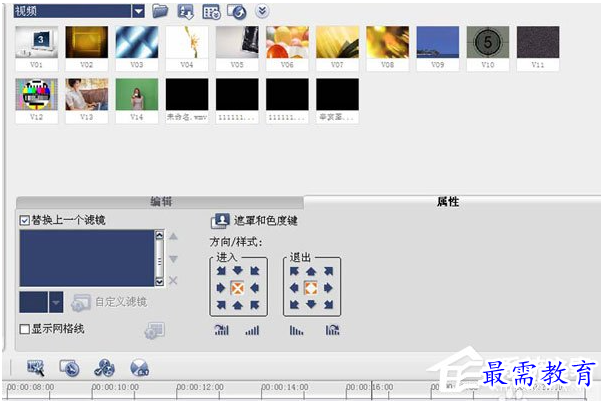Set 进入 direction from upper-left
The width and height of the screenshot is (604, 405).
point(221,271)
